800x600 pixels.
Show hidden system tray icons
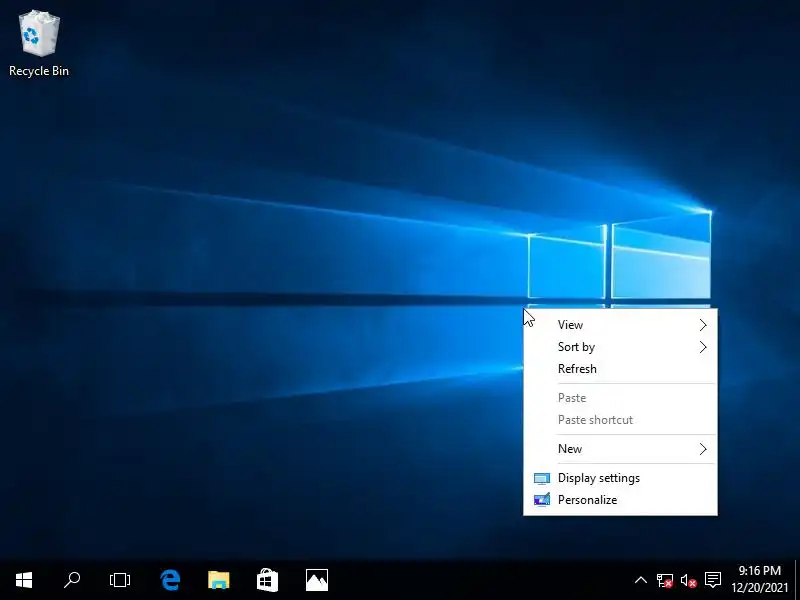[641, 580]
